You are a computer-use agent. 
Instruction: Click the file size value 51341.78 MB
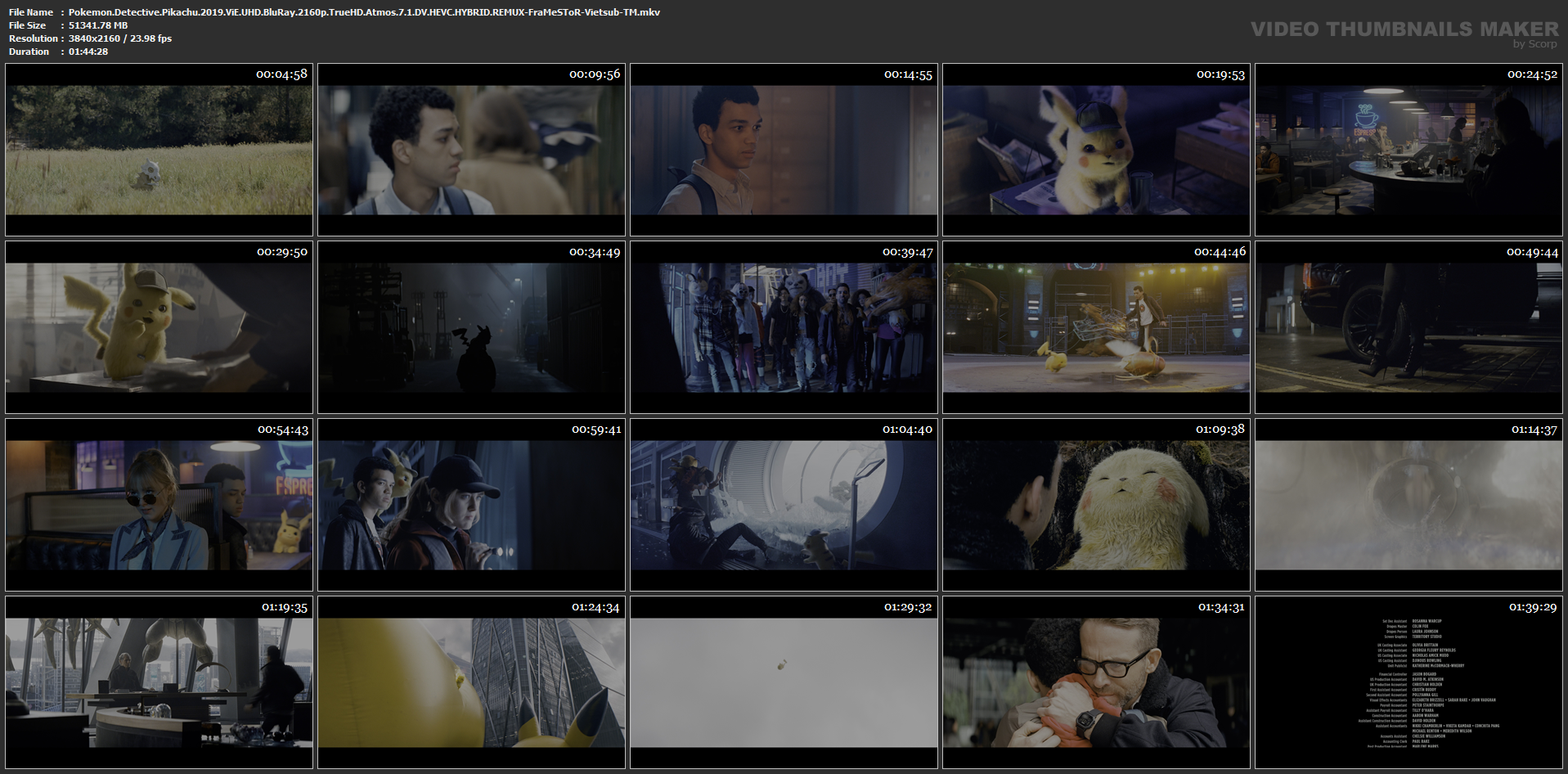pyautogui.click(x=98, y=25)
